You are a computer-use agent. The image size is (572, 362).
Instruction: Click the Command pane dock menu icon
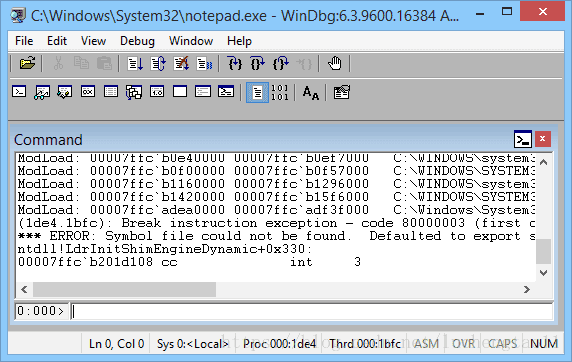point(523,139)
